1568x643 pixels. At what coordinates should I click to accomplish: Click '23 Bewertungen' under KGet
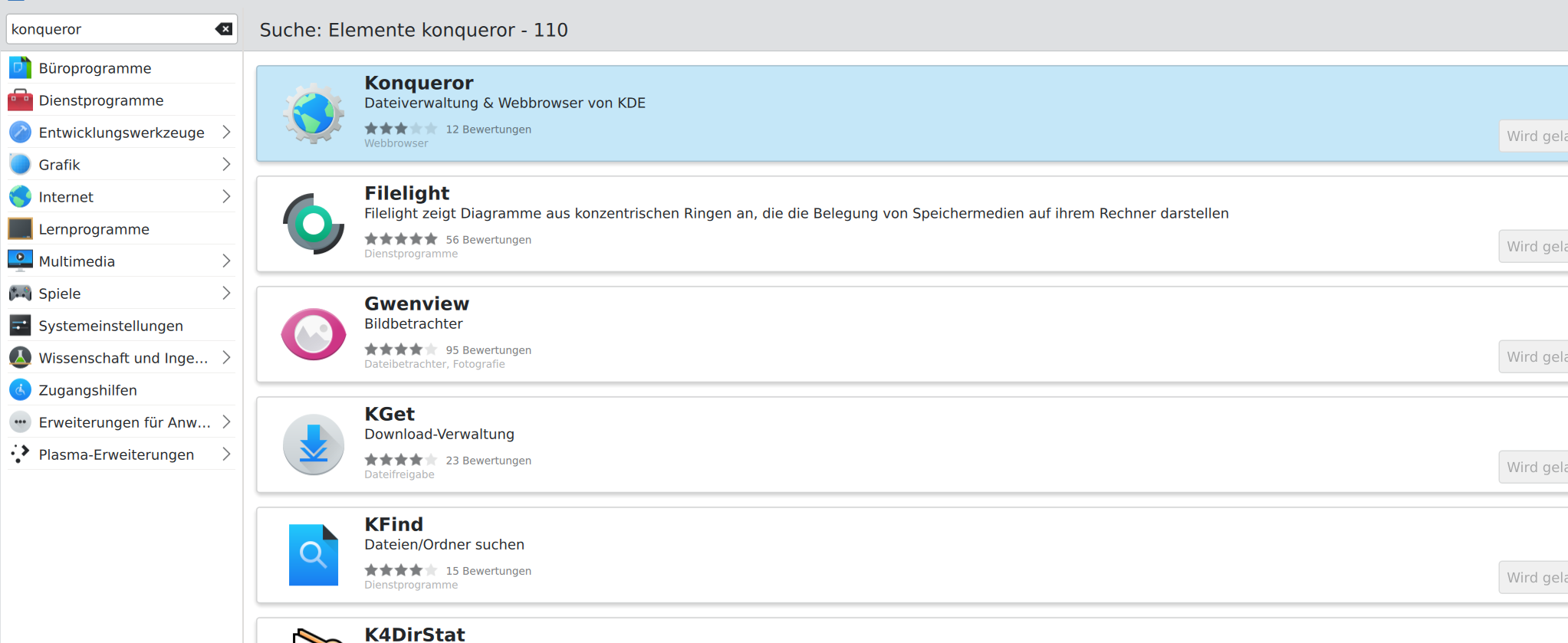[488, 461]
